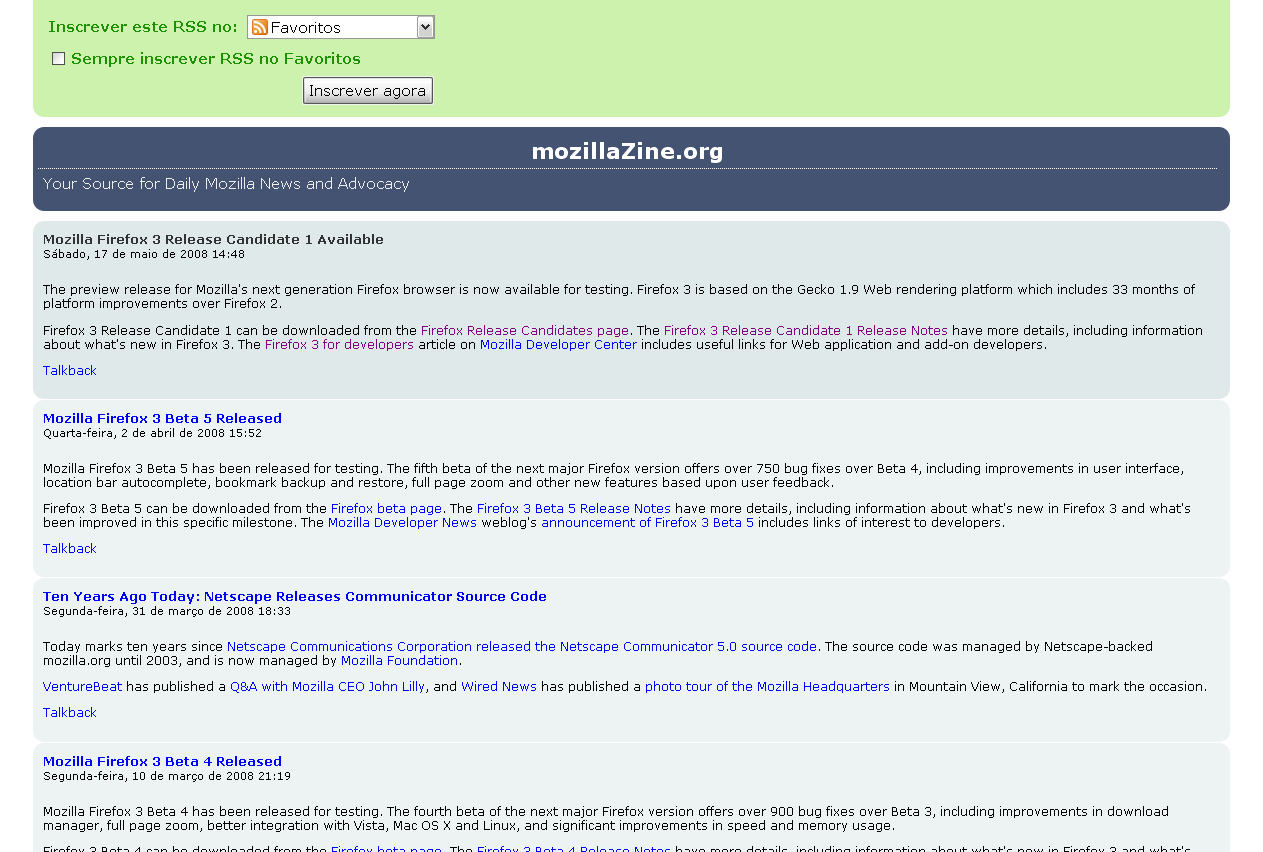This screenshot has width=1263, height=852.
Task: Click the Inscrever agora button
Action: pos(368,91)
